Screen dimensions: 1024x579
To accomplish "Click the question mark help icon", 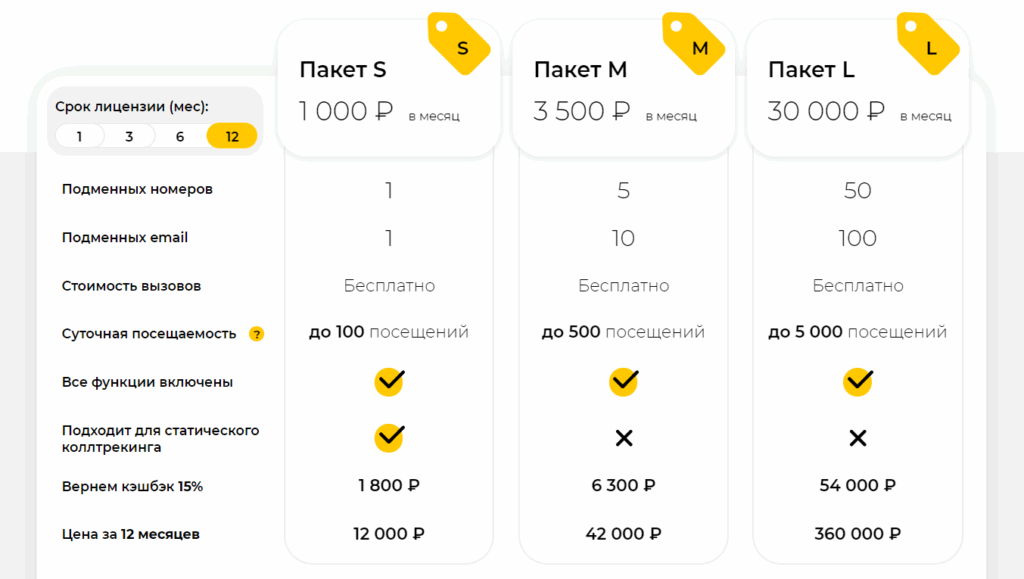I will click(x=256, y=334).
